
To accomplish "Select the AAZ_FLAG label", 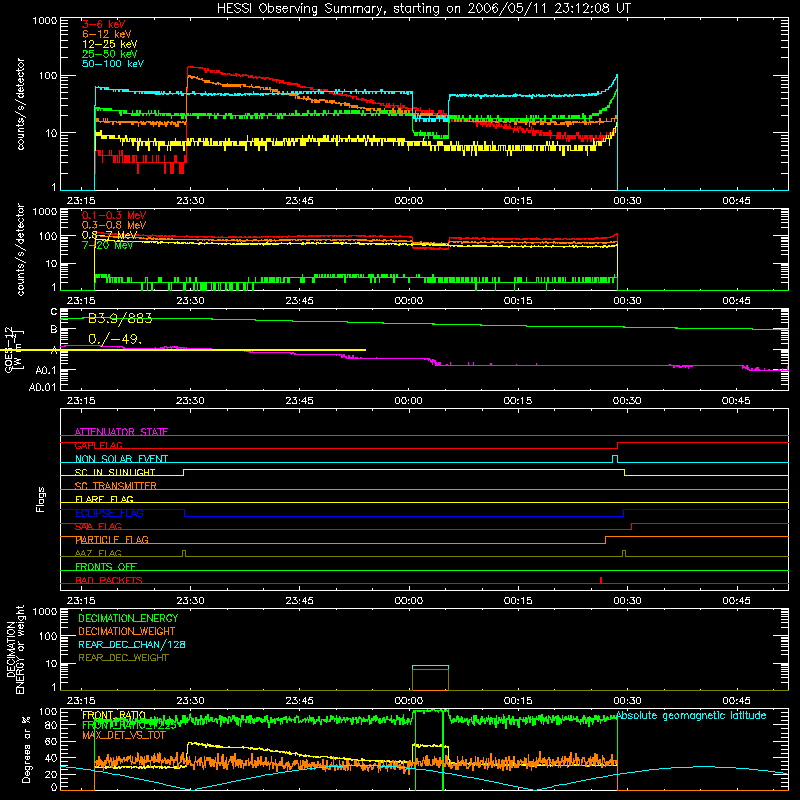I will pos(98,553).
